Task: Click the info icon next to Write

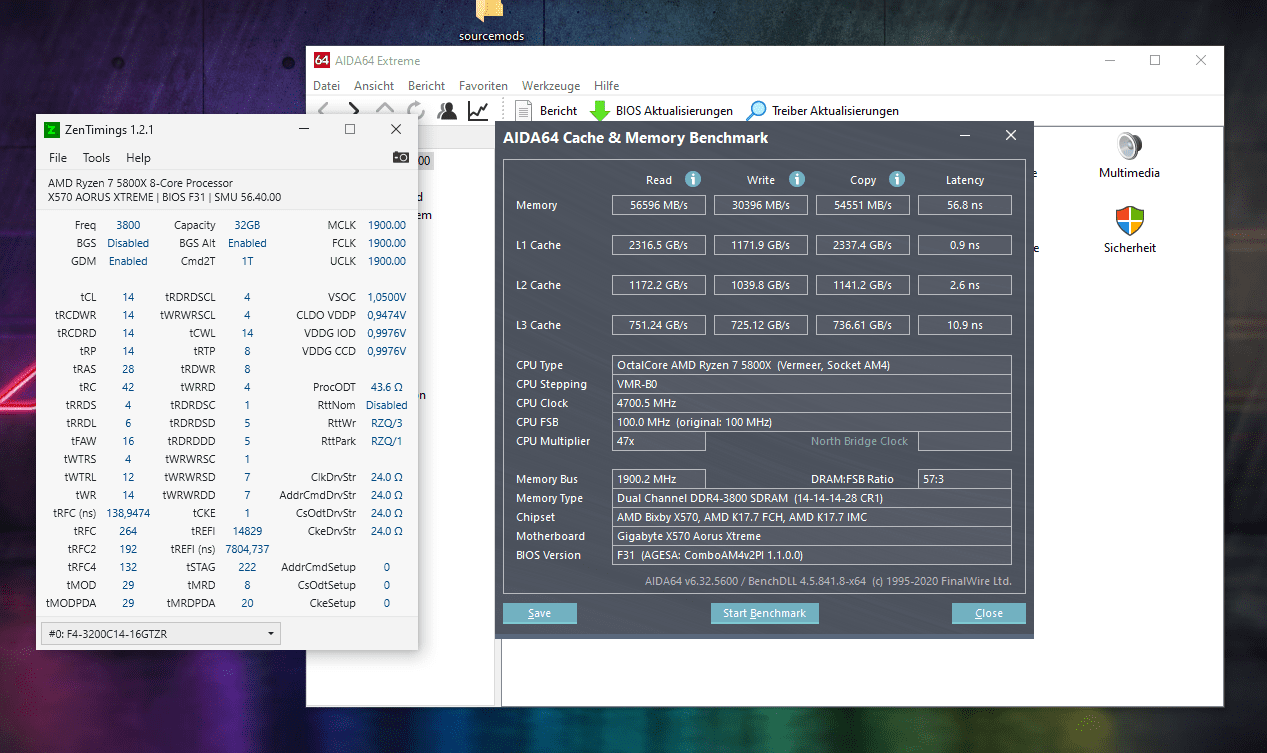Action: coord(797,179)
